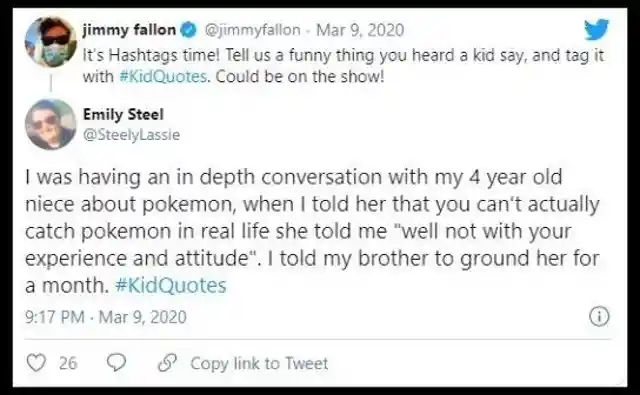Open Emily Steel's profile picture

pos(51,124)
